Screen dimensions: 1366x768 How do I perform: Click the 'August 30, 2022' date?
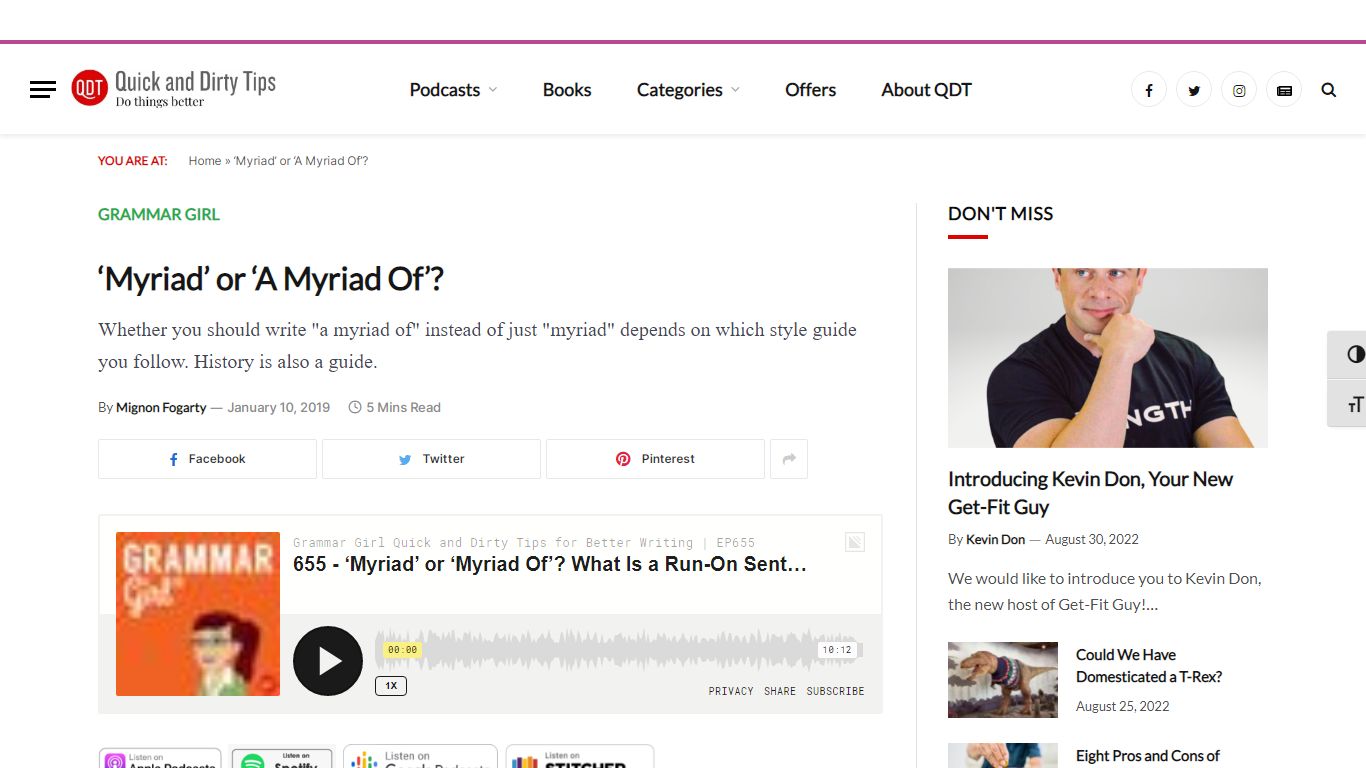coord(1092,539)
